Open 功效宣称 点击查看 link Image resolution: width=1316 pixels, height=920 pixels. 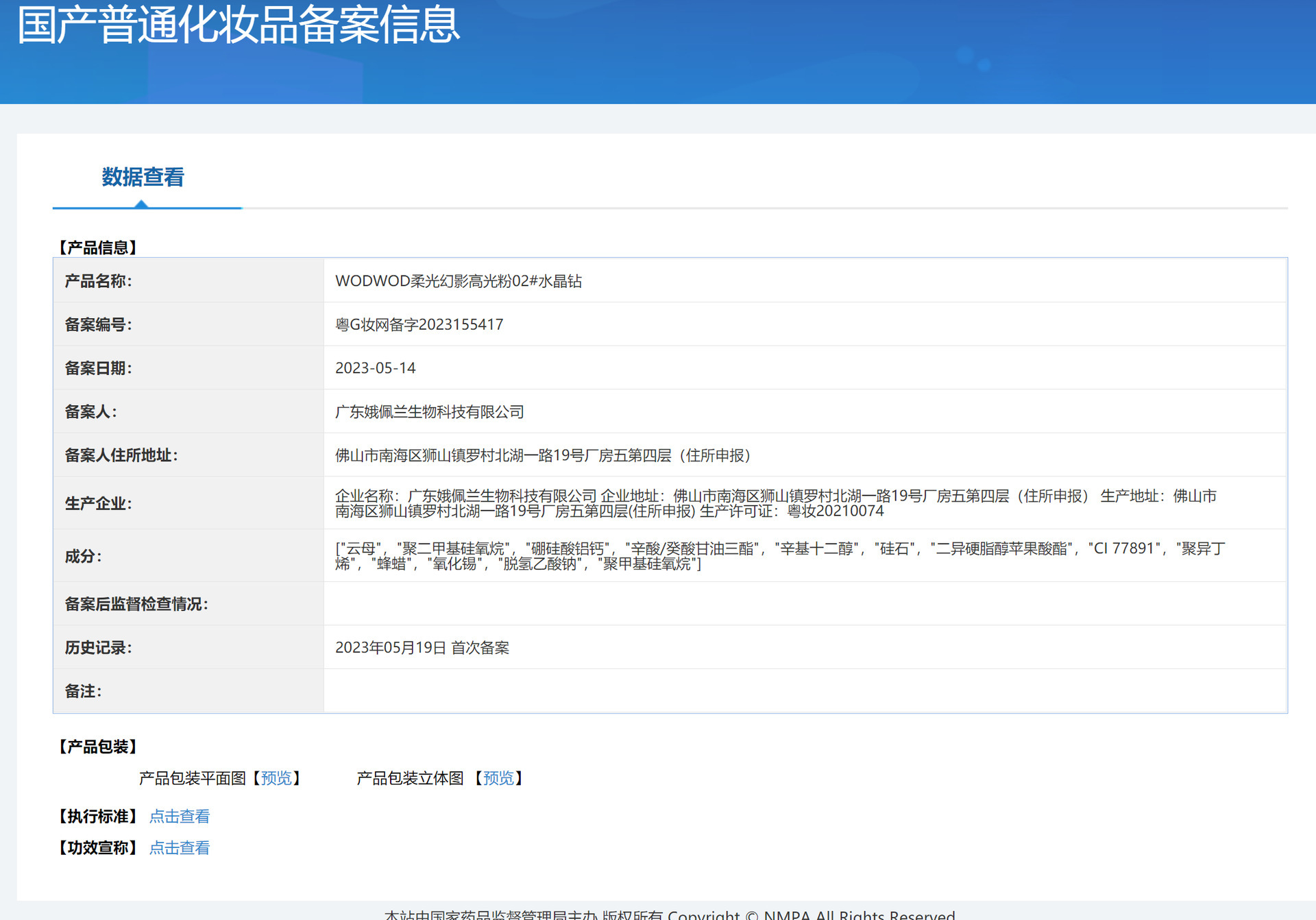click(x=180, y=848)
